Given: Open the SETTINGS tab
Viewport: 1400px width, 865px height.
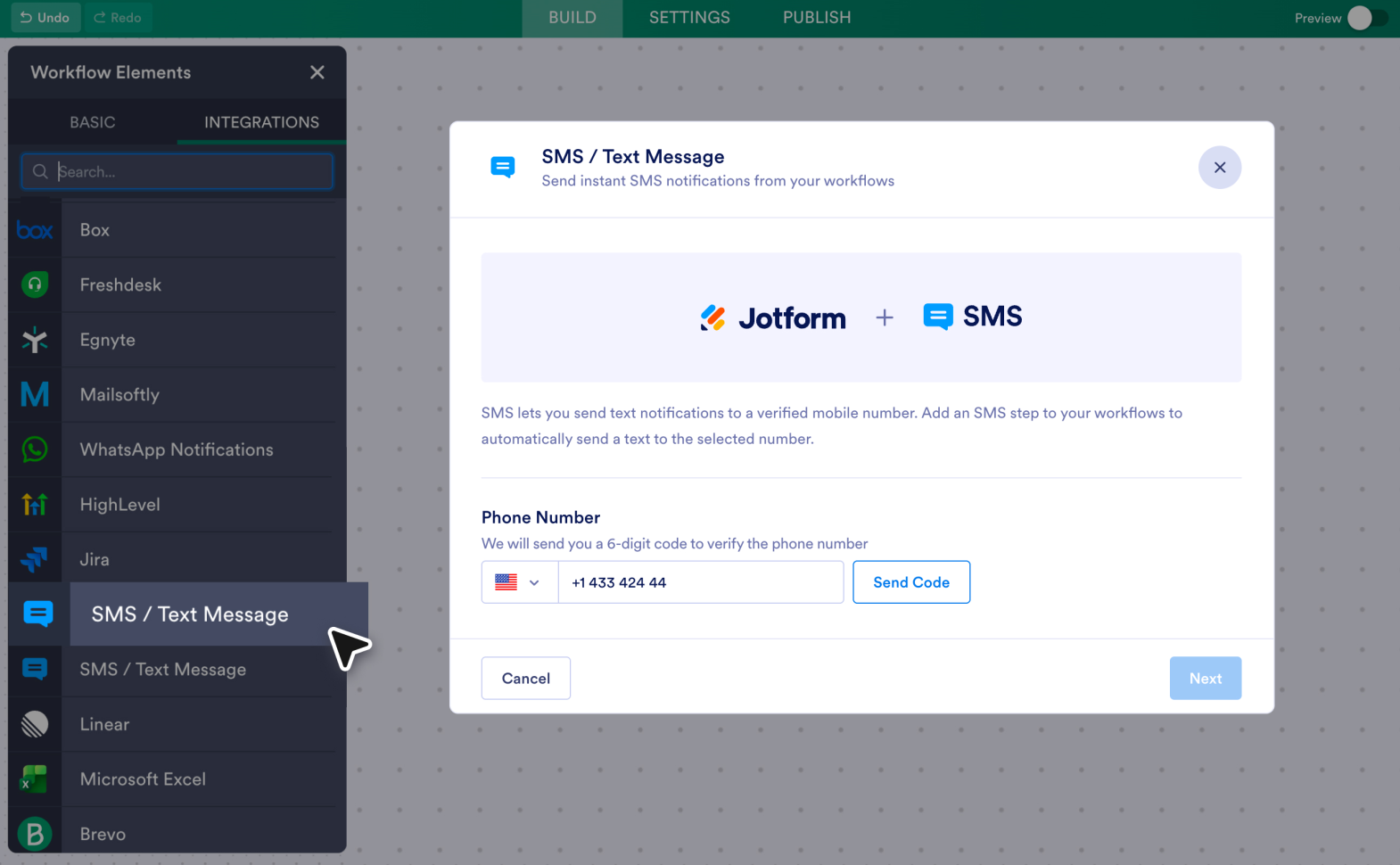Looking at the screenshot, I should 689,18.
